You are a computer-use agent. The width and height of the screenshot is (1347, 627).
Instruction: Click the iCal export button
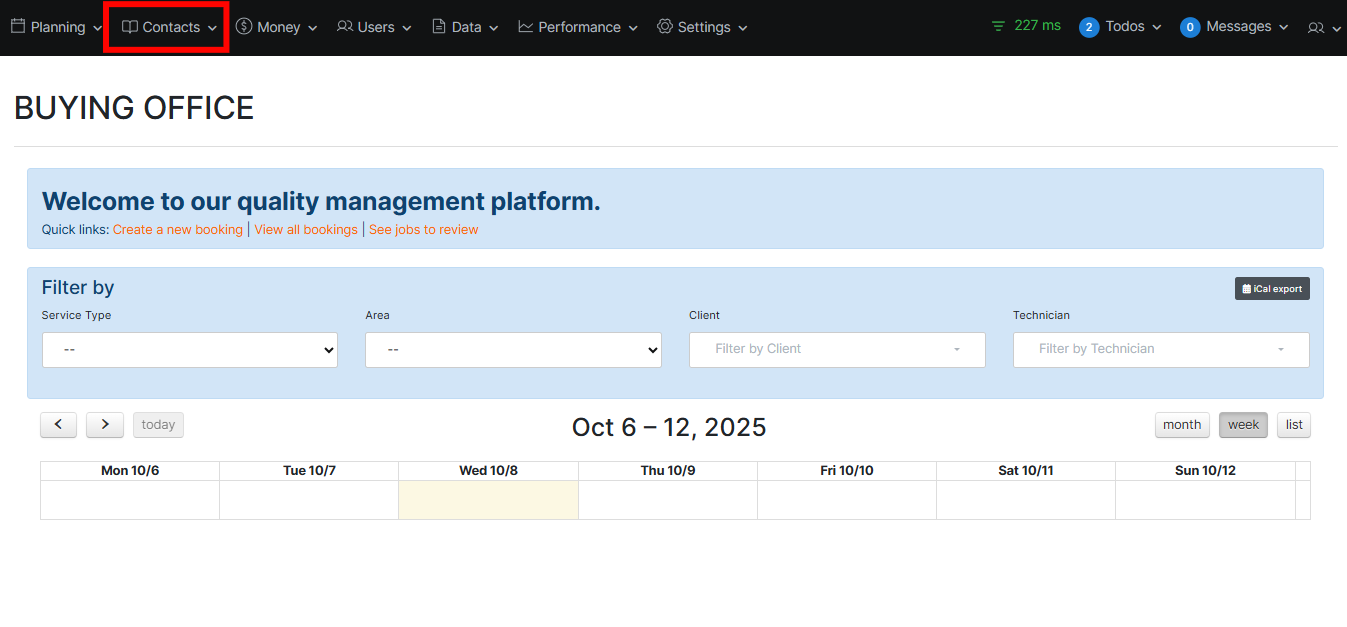(x=1272, y=289)
